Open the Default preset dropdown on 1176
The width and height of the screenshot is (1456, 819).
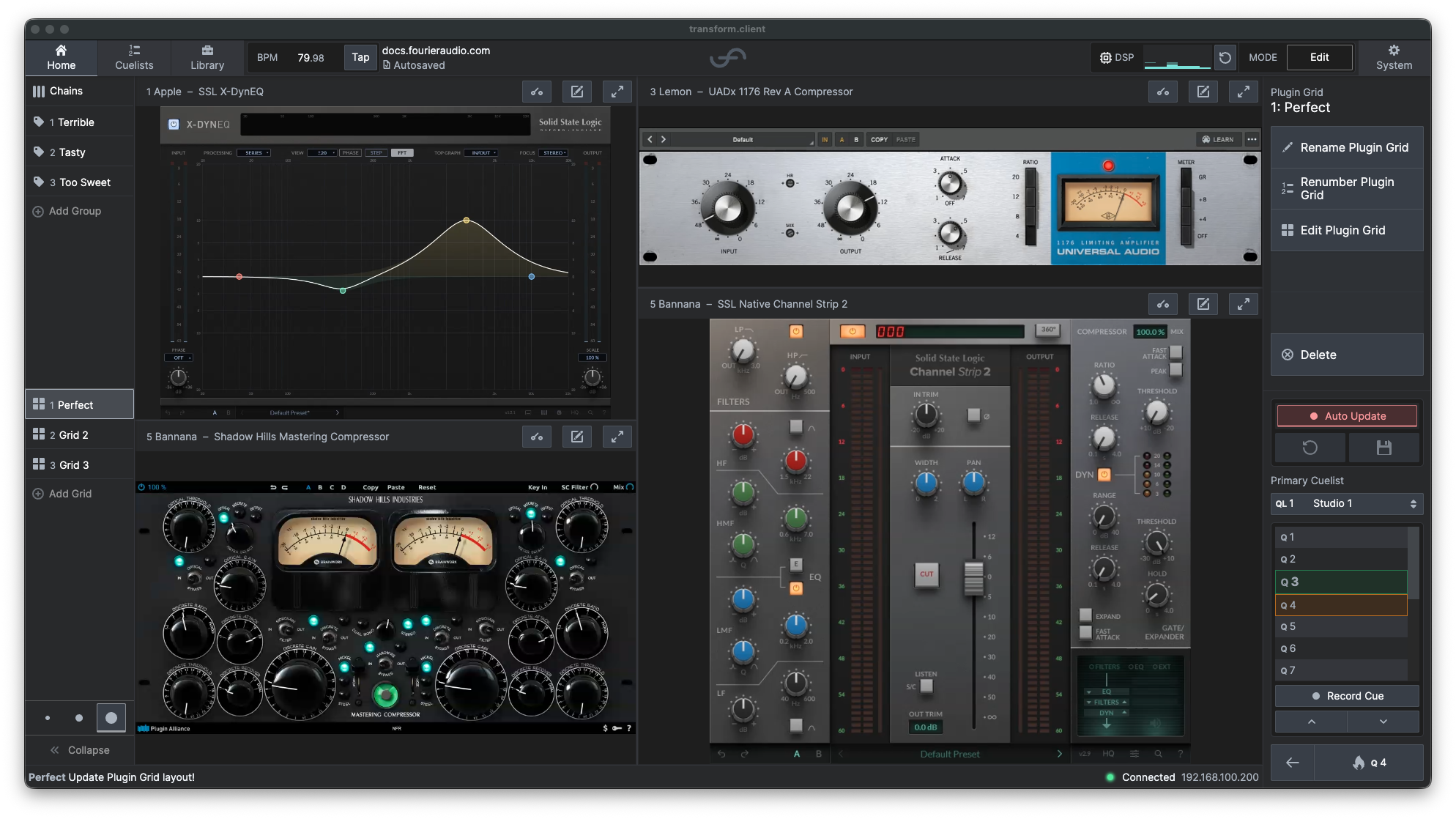tap(743, 139)
